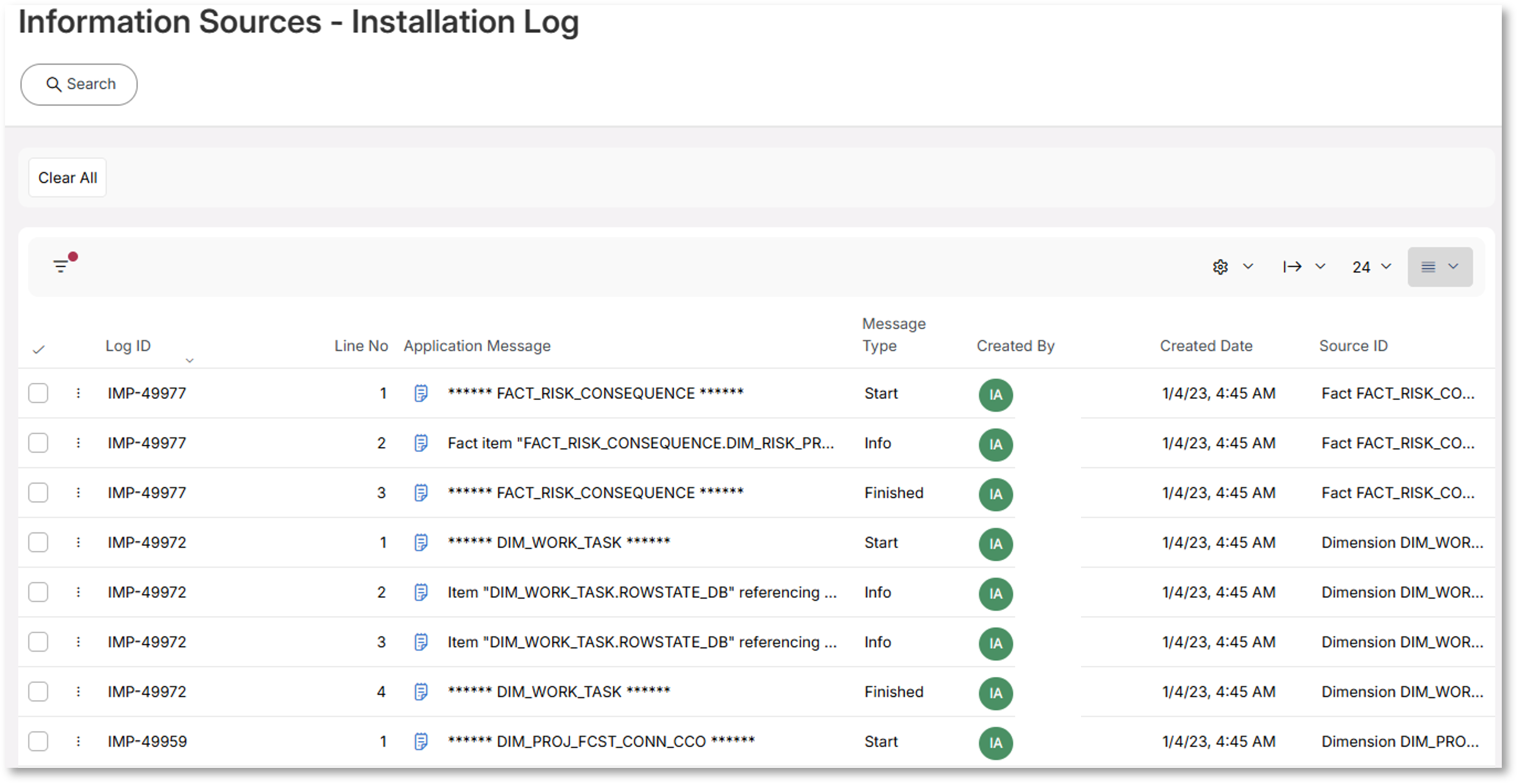
Task: Expand the export dropdown chevron
Action: [x=1320, y=266]
